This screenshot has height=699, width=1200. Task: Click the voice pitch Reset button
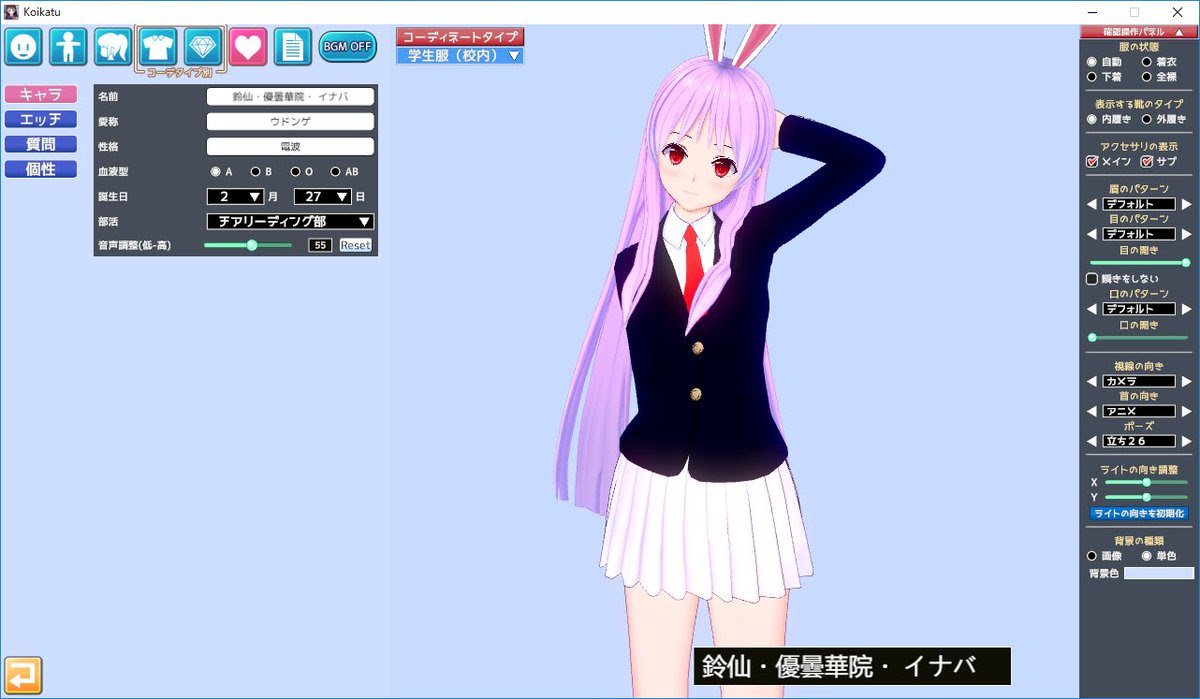point(355,245)
